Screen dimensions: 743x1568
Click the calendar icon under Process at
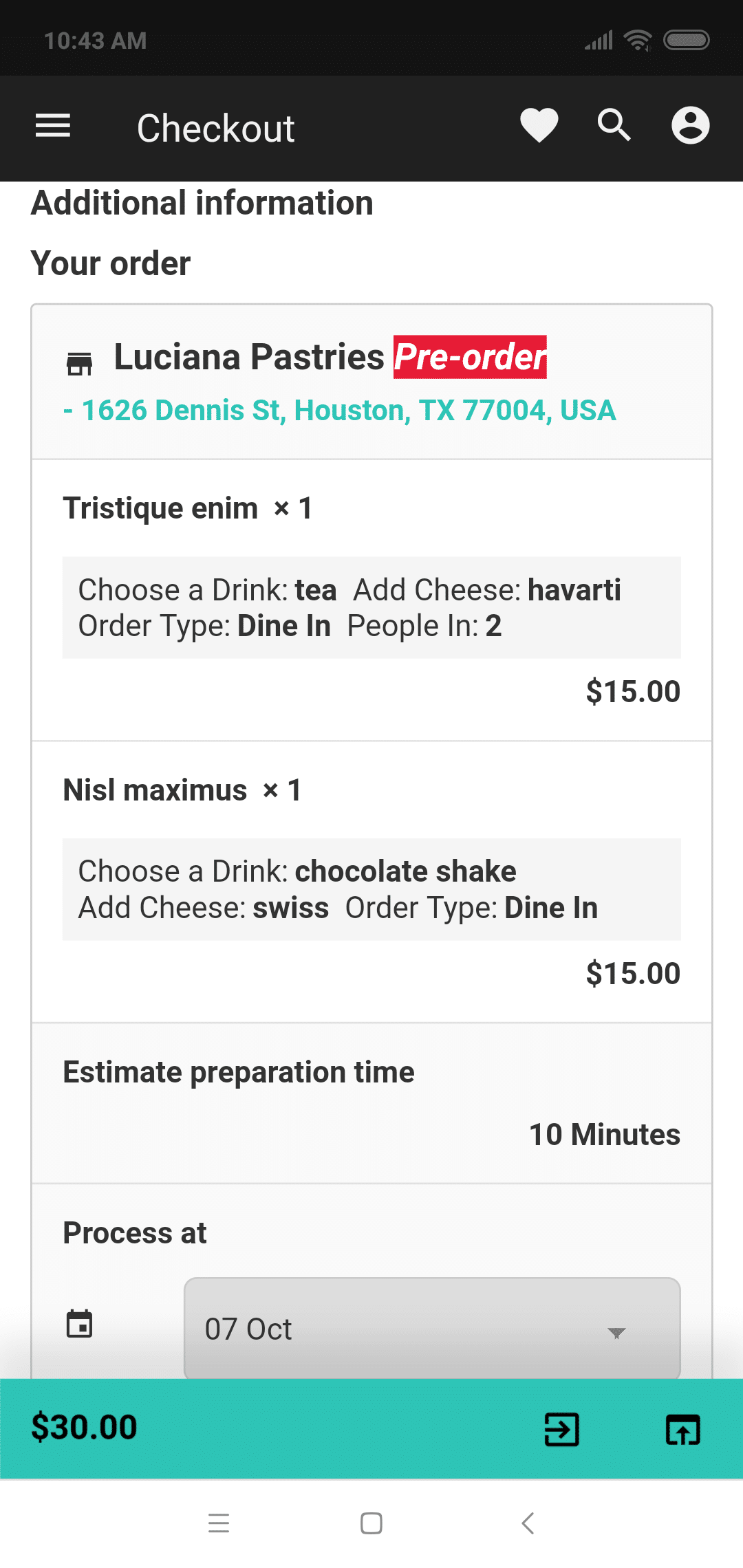click(79, 1324)
